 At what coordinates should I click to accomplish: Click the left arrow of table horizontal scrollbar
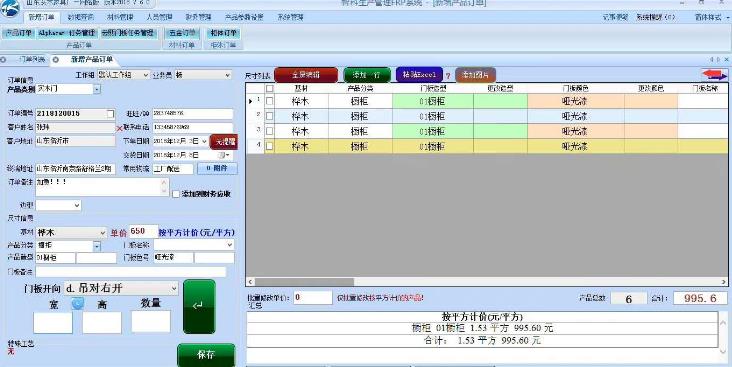point(250,282)
